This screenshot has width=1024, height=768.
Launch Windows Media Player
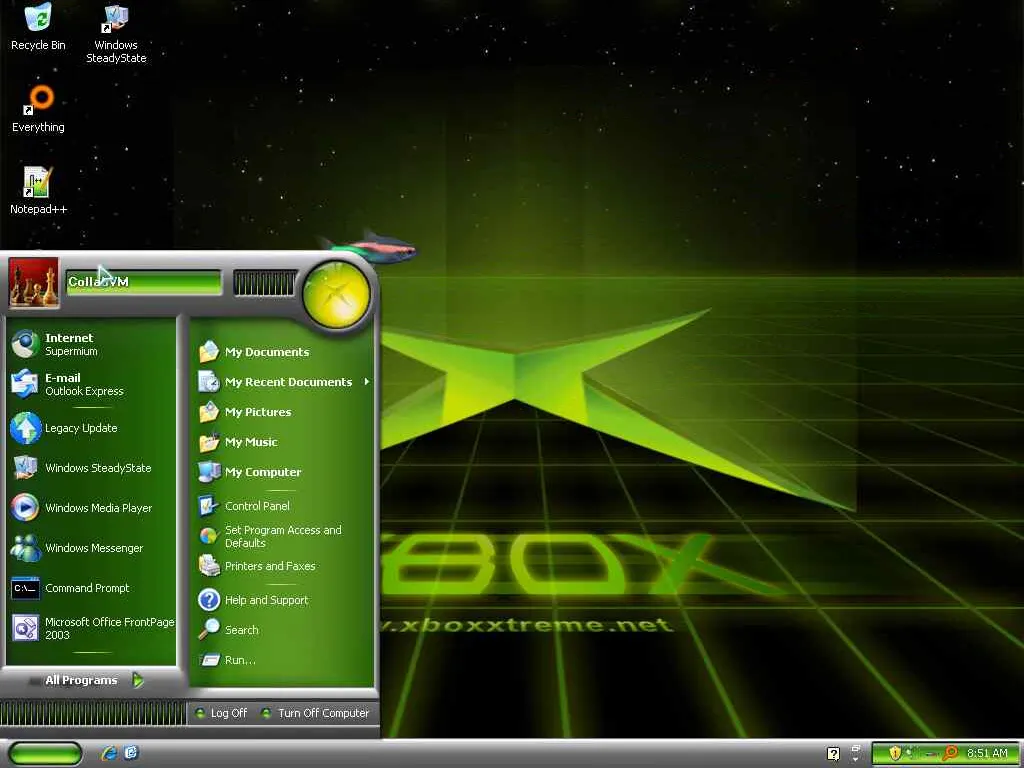point(91,507)
